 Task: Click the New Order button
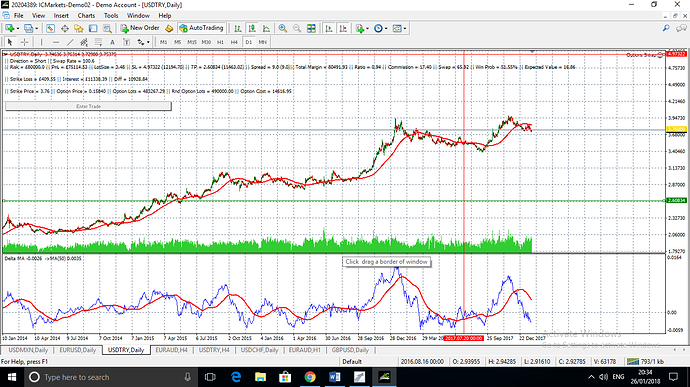pos(140,28)
